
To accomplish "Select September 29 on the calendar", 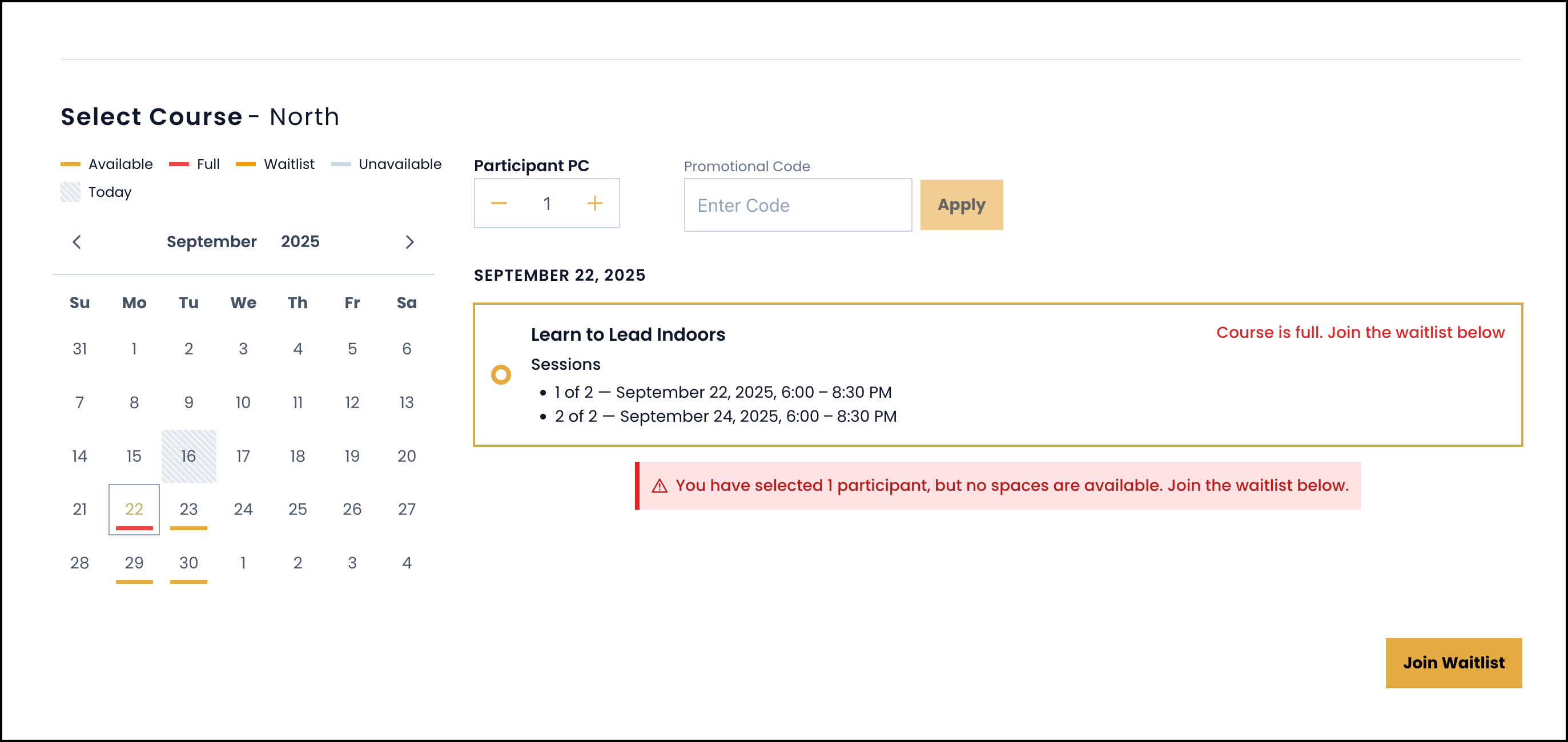I will pyautogui.click(x=134, y=563).
